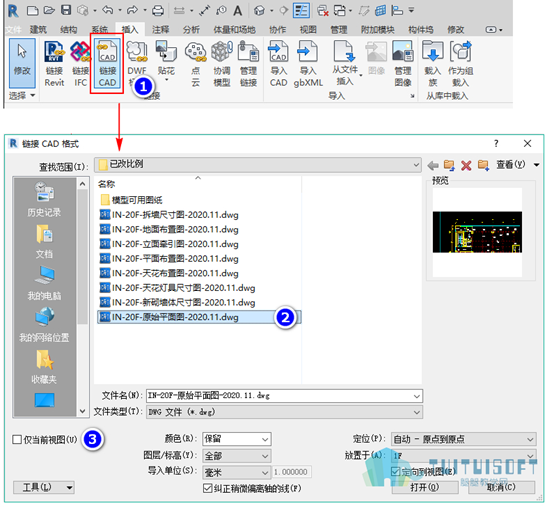Click the Print icon in quick toolbar
Screen dimensions: 554x508
(158, 11)
